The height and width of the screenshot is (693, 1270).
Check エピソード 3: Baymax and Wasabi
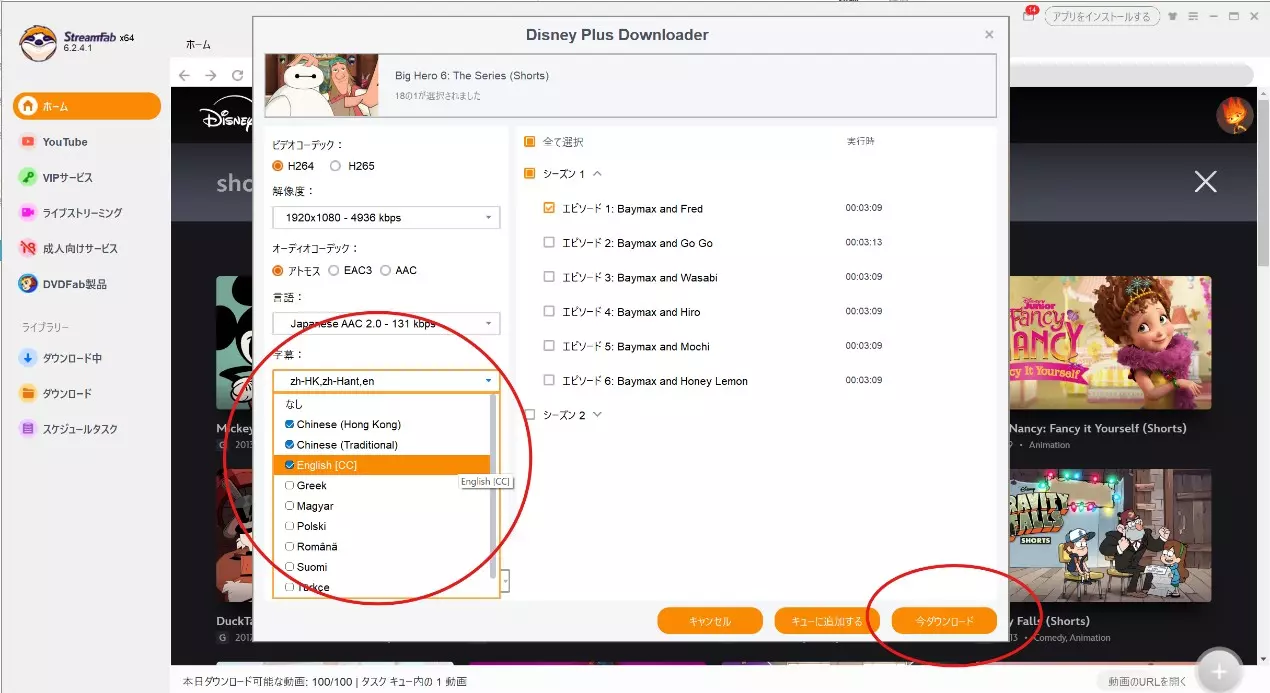[549, 277]
